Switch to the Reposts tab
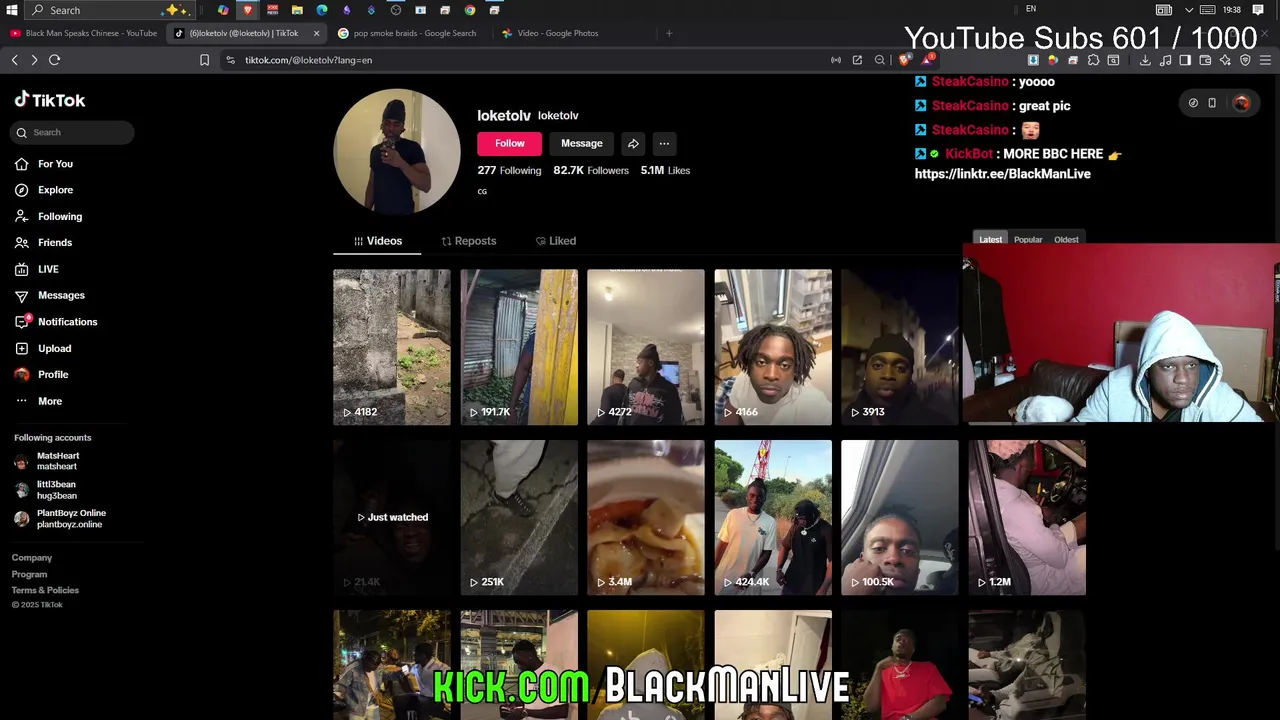Image resolution: width=1280 pixels, height=720 pixels. (468, 241)
